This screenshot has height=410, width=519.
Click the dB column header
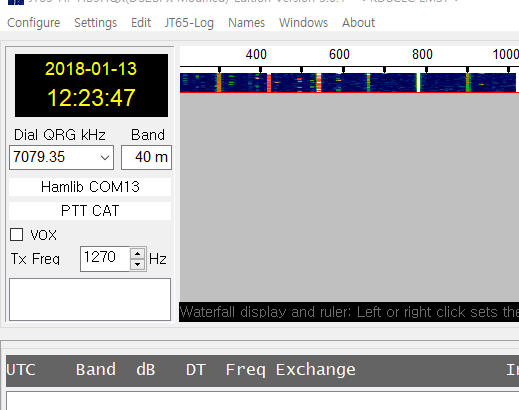point(146,370)
